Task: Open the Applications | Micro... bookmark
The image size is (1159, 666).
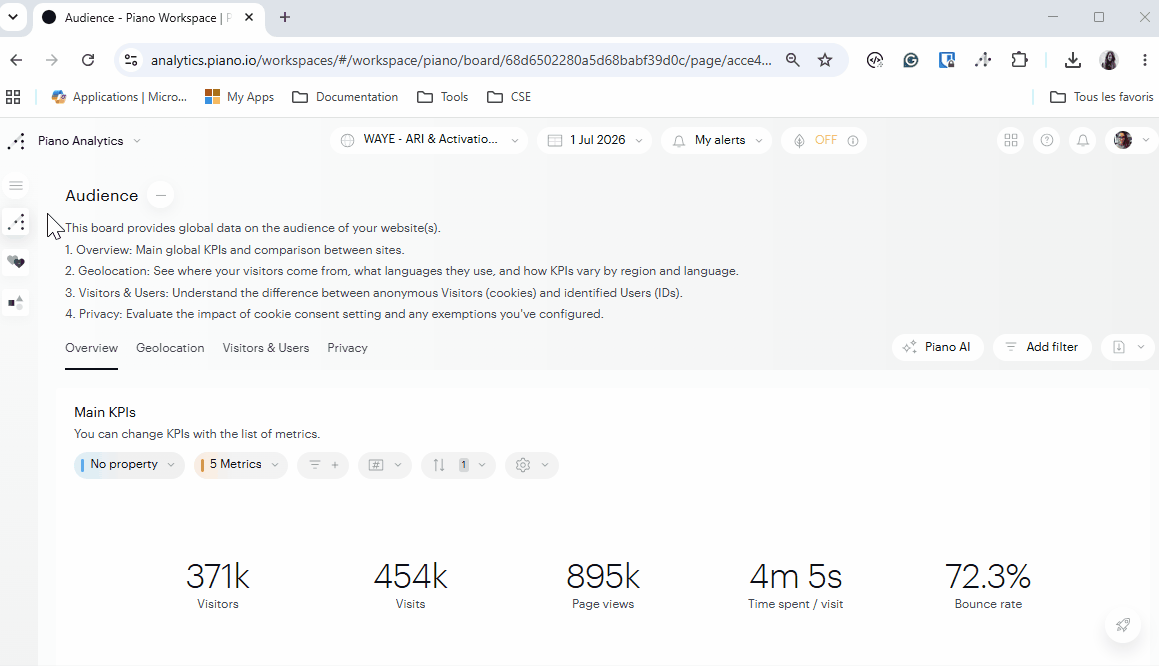Action: [x=119, y=97]
